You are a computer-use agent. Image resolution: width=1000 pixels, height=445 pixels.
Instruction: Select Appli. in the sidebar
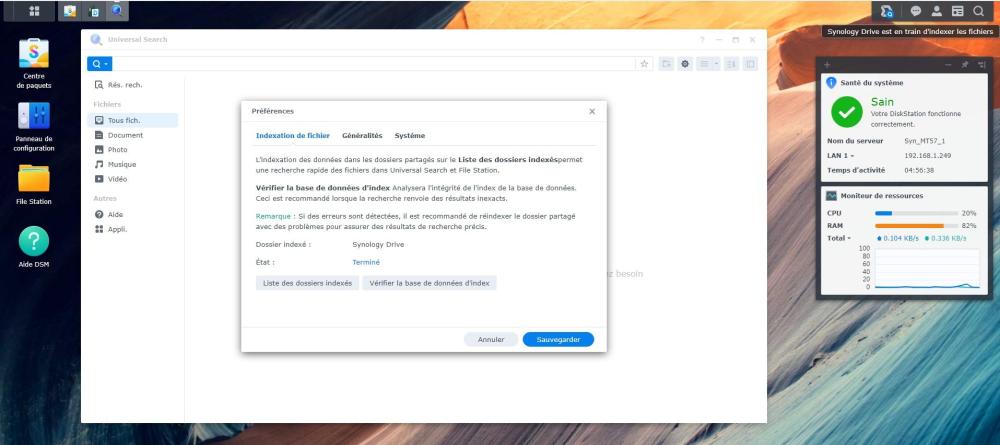(x=133, y=230)
